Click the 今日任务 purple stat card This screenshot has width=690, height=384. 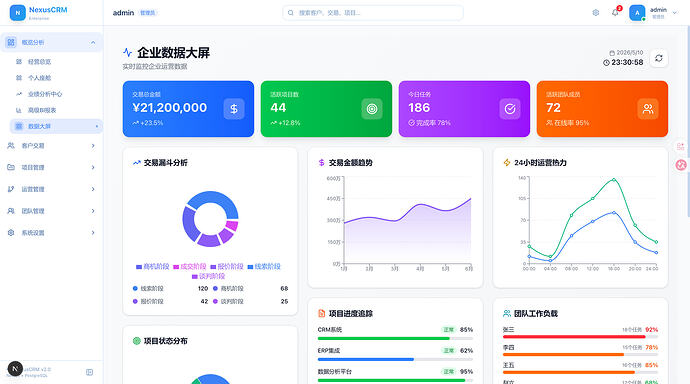click(464, 109)
